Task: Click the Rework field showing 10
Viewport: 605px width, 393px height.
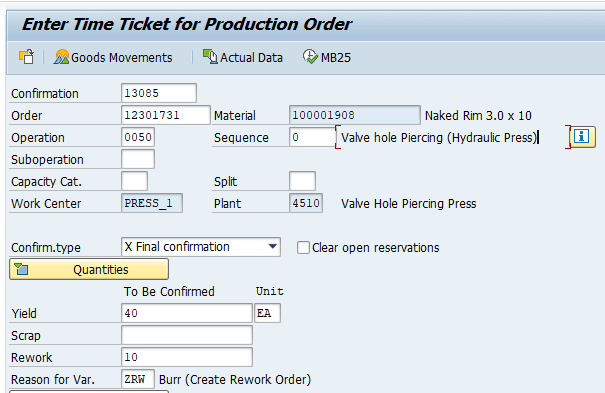Action: 187,357
